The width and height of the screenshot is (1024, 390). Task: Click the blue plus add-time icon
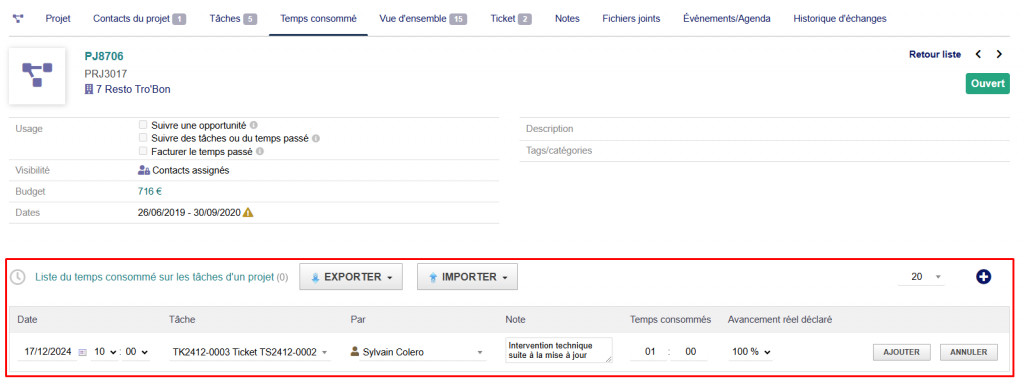pos(983,277)
